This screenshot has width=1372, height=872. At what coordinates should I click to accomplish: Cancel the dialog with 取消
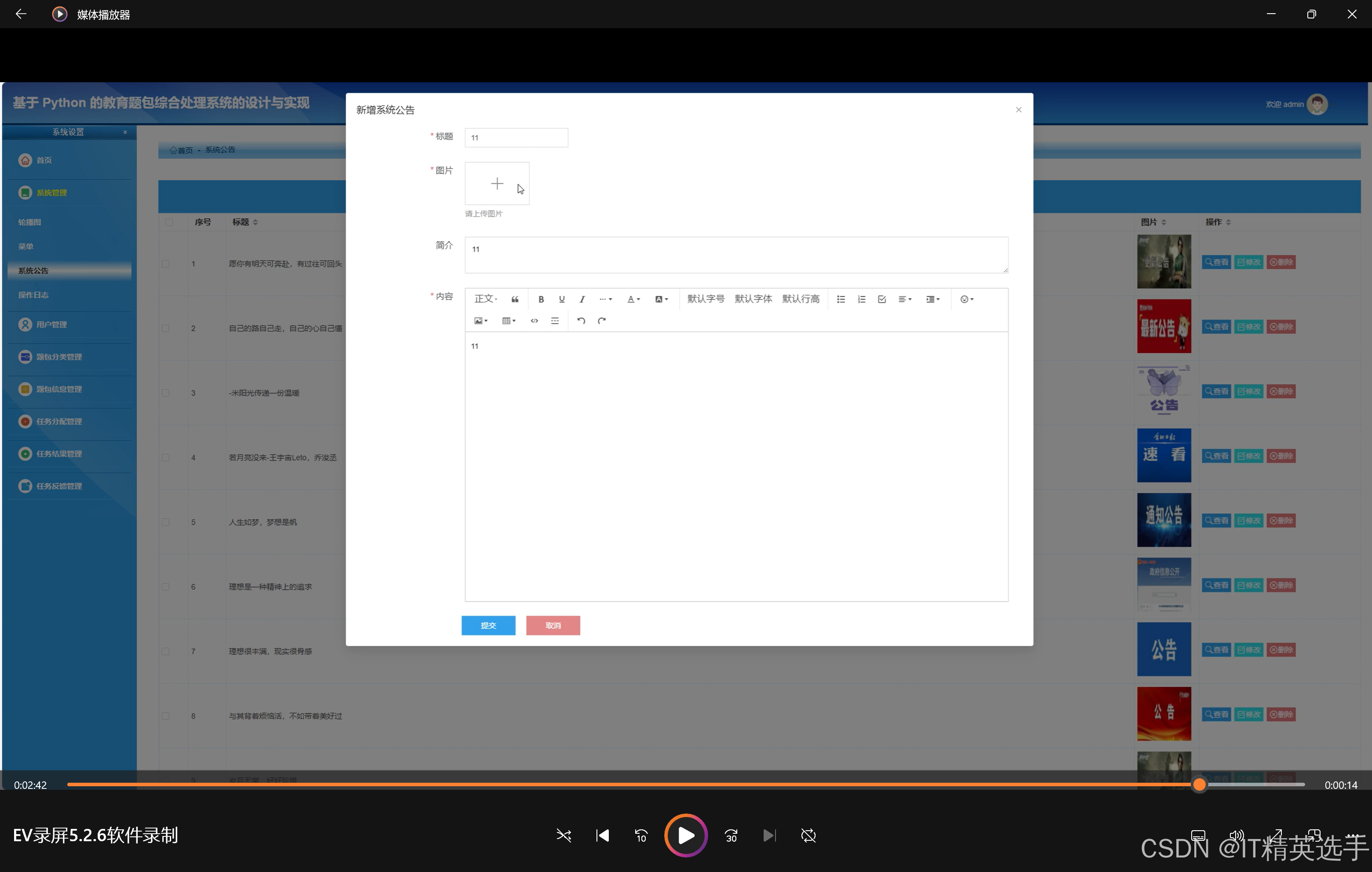(x=552, y=625)
